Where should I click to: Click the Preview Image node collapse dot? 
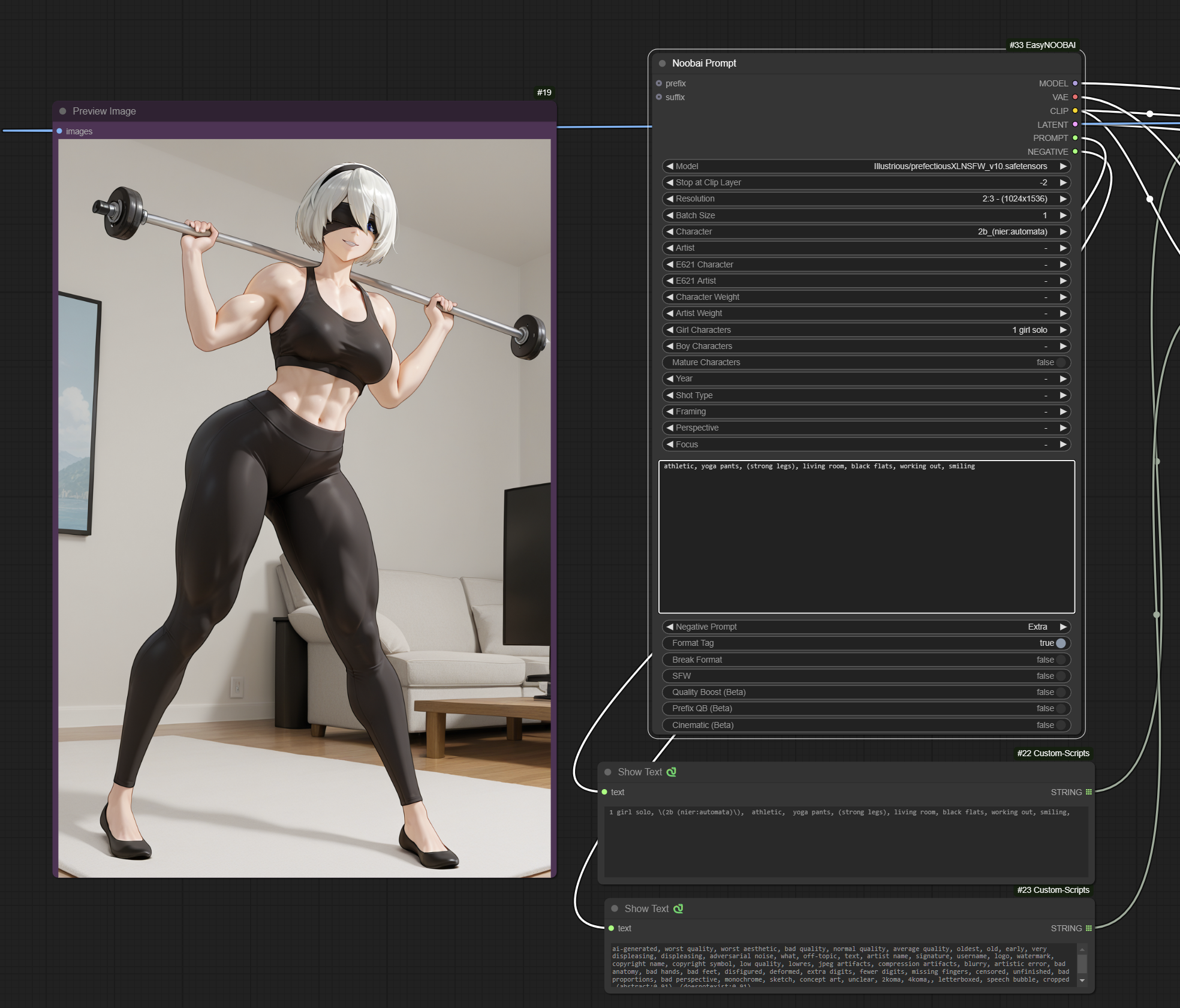[62, 112]
